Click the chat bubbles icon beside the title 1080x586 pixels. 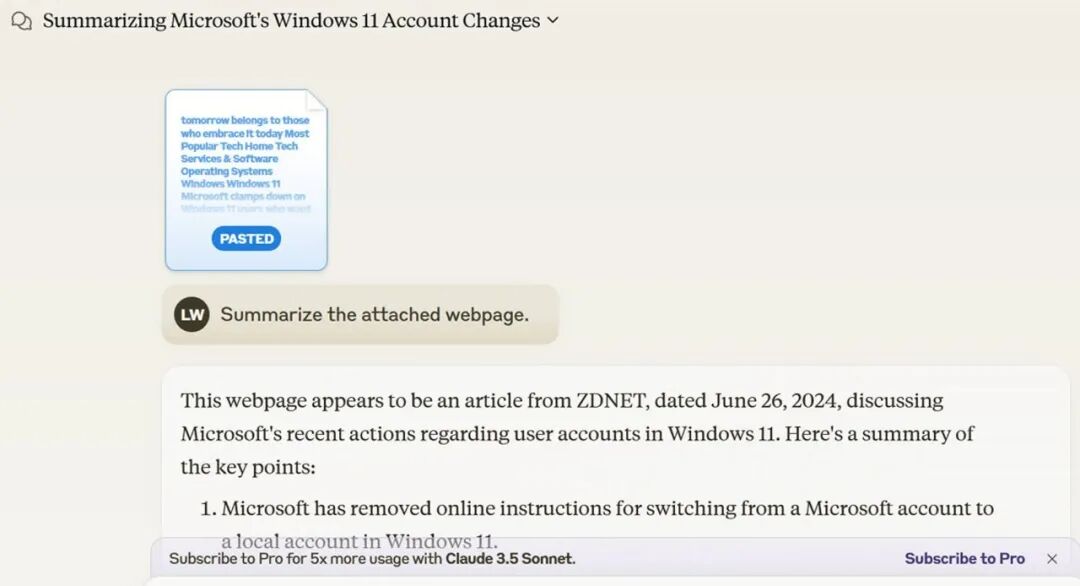tap(22, 21)
